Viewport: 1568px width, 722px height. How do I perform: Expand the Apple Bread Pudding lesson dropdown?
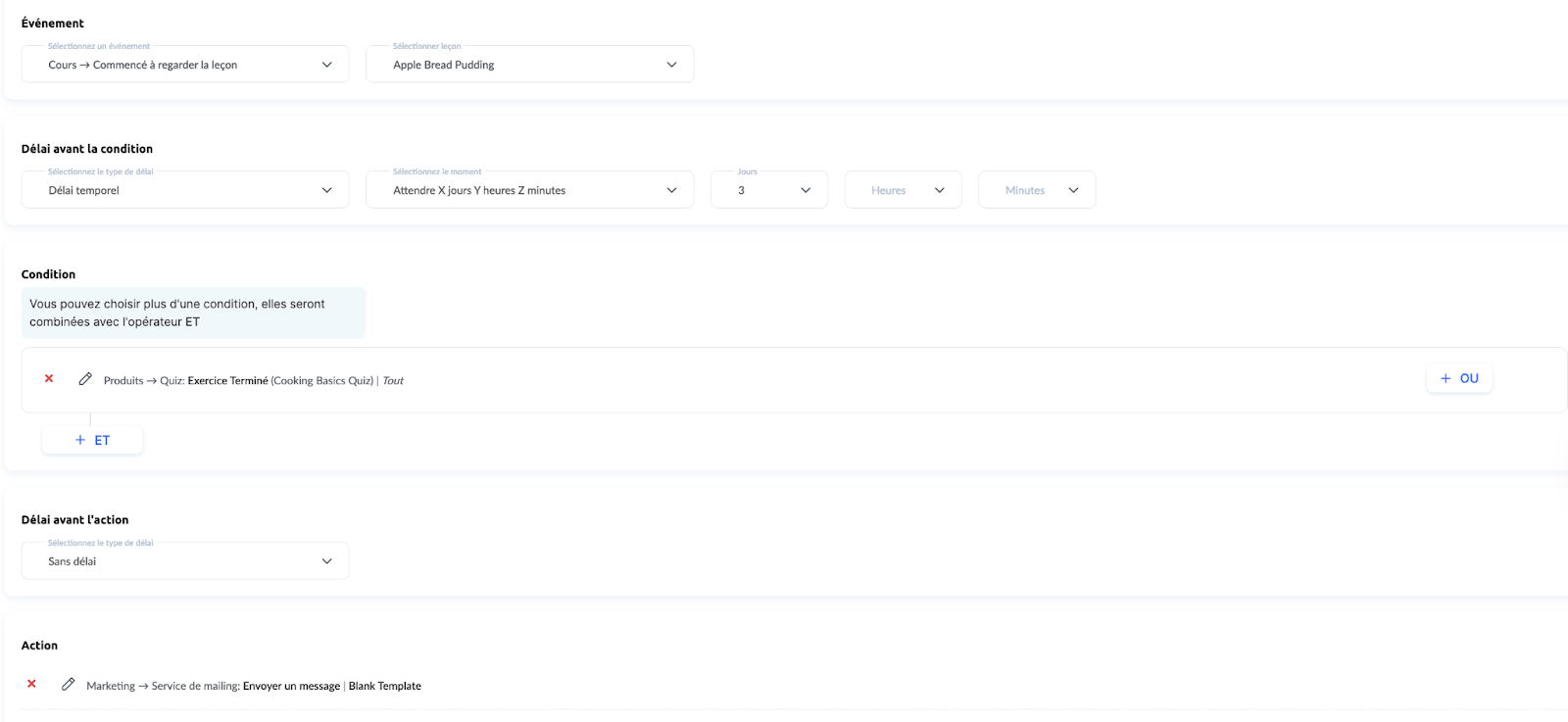click(529, 65)
